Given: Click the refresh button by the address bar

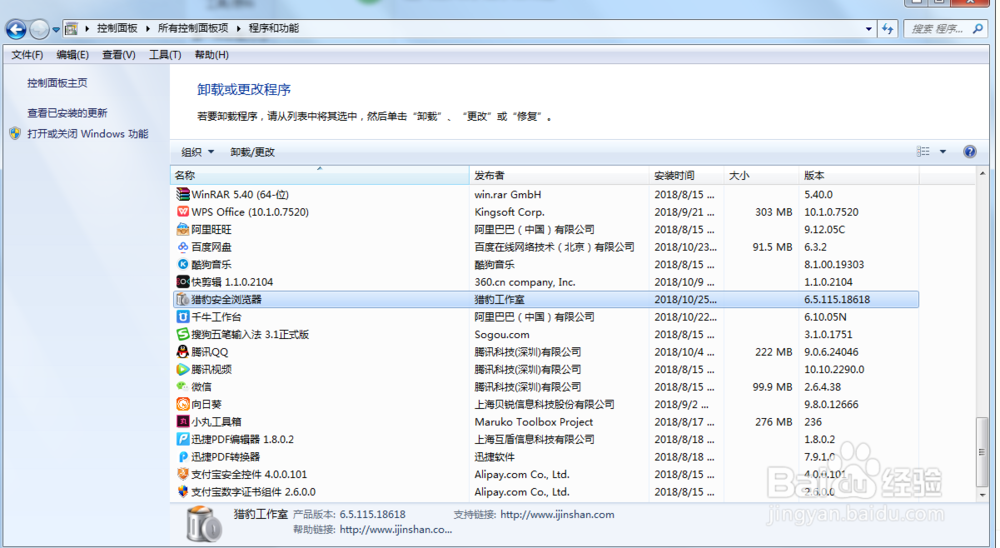Looking at the screenshot, I should pyautogui.click(x=888, y=29).
